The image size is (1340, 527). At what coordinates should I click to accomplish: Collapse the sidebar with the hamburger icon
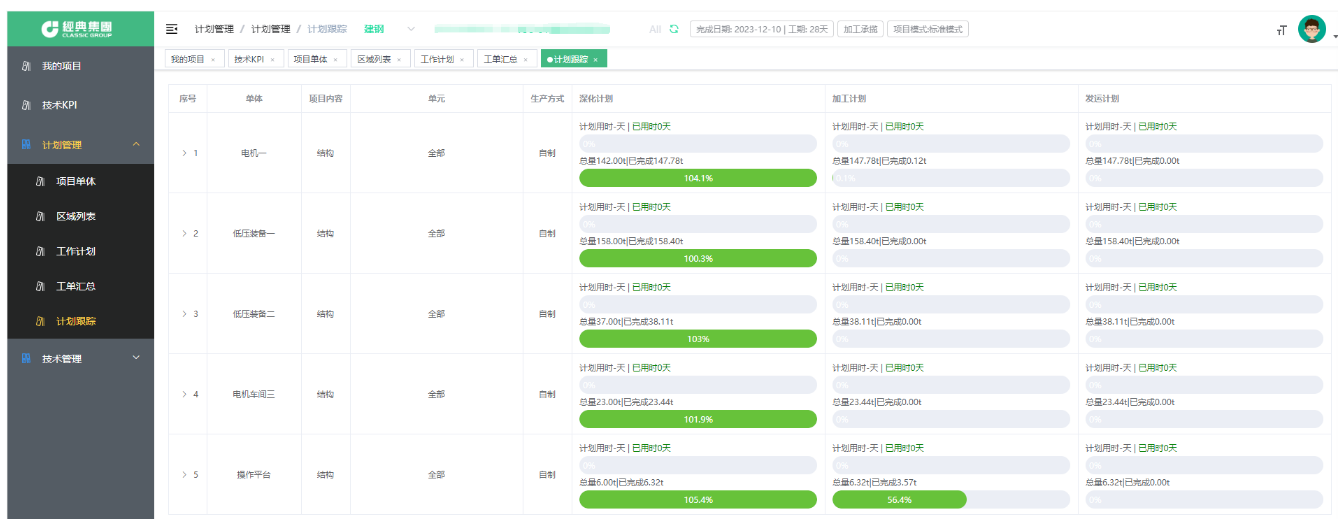point(172,29)
